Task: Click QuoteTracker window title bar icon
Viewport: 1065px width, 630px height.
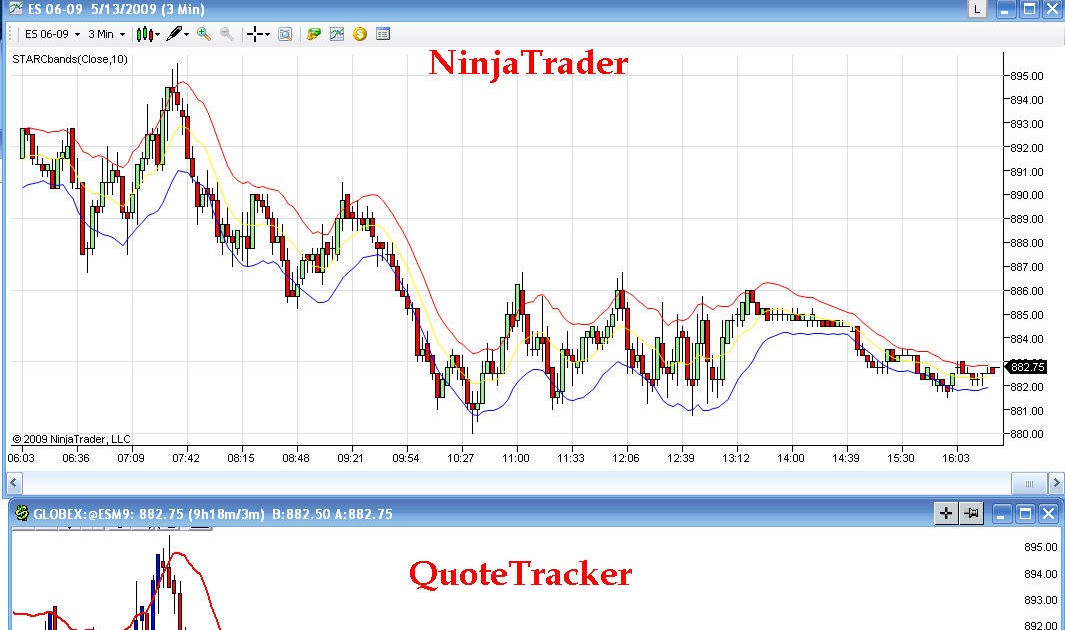Action: pyautogui.click(x=22, y=513)
